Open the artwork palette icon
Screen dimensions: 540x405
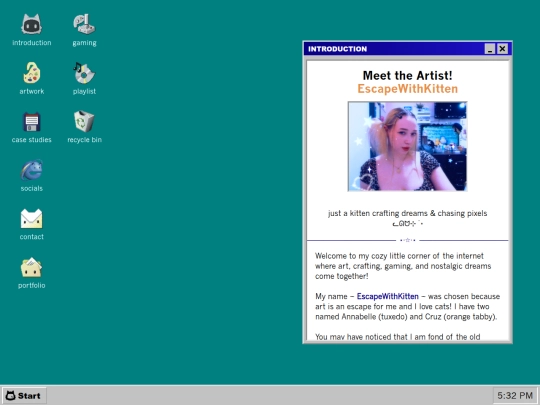click(x=32, y=73)
